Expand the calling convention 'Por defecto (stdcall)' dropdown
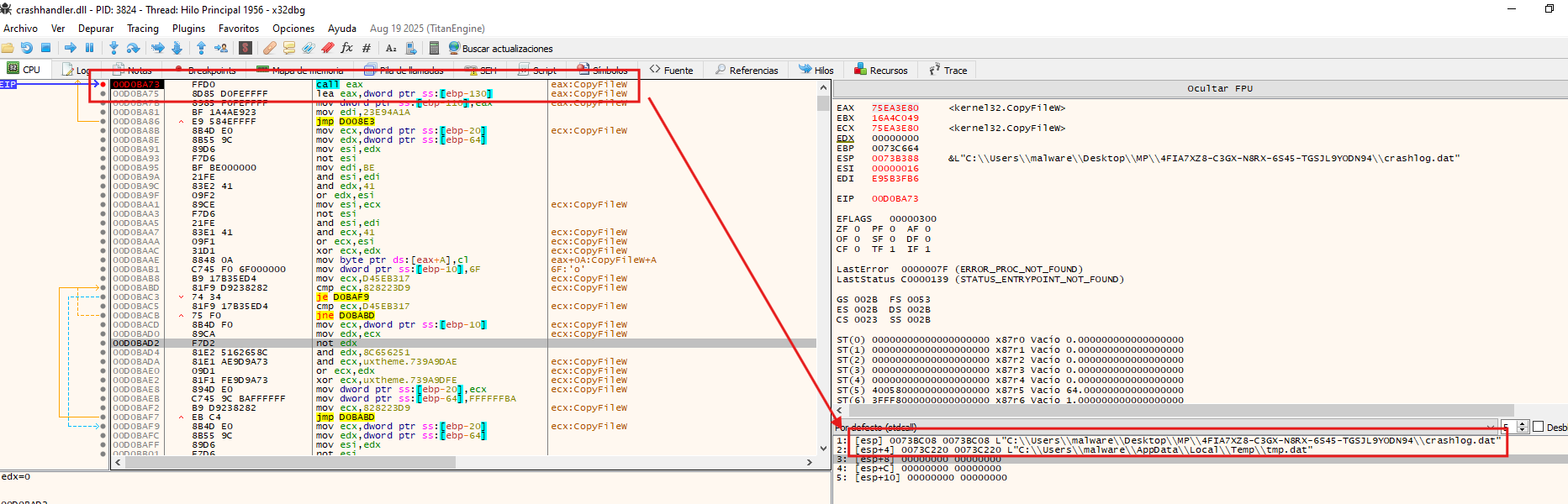This screenshot has height=504, width=1568. [x=1491, y=427]
